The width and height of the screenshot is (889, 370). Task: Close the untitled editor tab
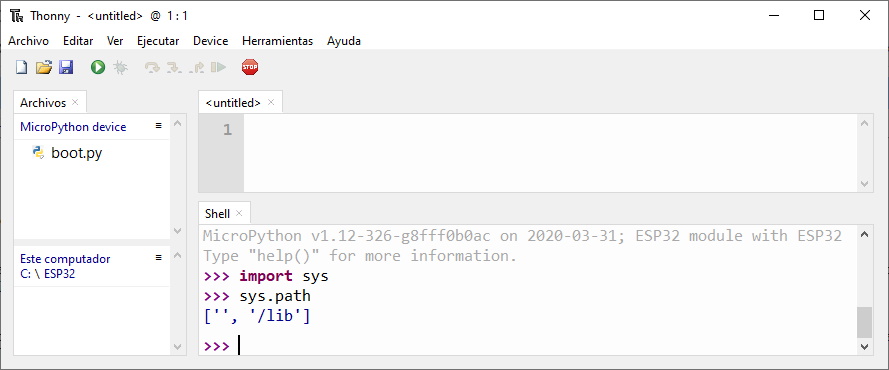click(x=271, y=102)
